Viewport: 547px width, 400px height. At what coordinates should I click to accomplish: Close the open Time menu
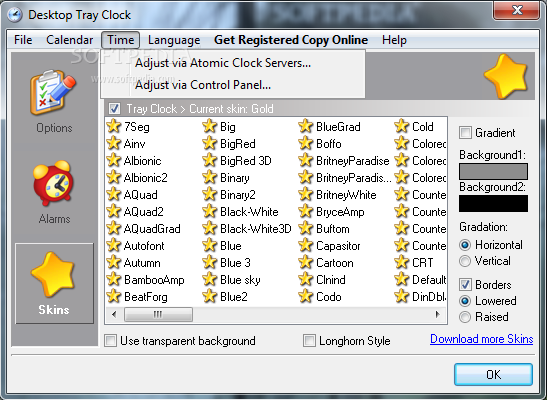pos(120,40)
